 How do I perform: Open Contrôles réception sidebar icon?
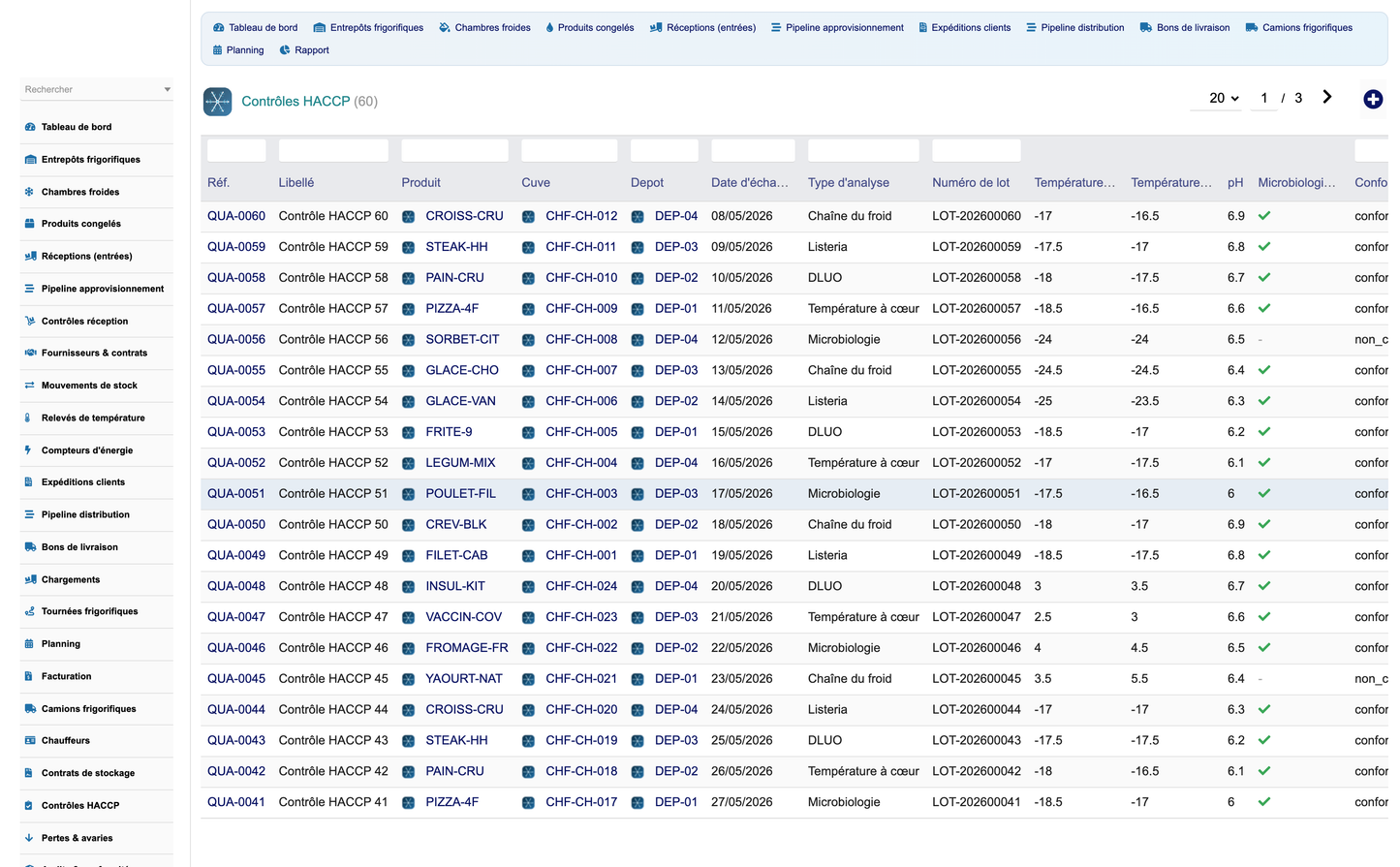pyautogui.click(x=29, y=322)
